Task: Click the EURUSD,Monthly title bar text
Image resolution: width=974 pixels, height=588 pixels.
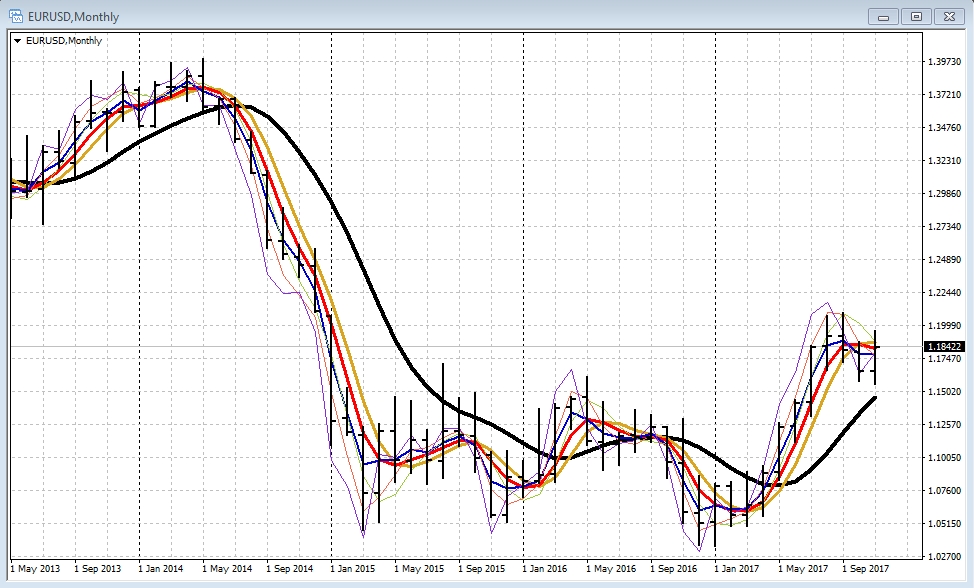Action: click(73, 17)
